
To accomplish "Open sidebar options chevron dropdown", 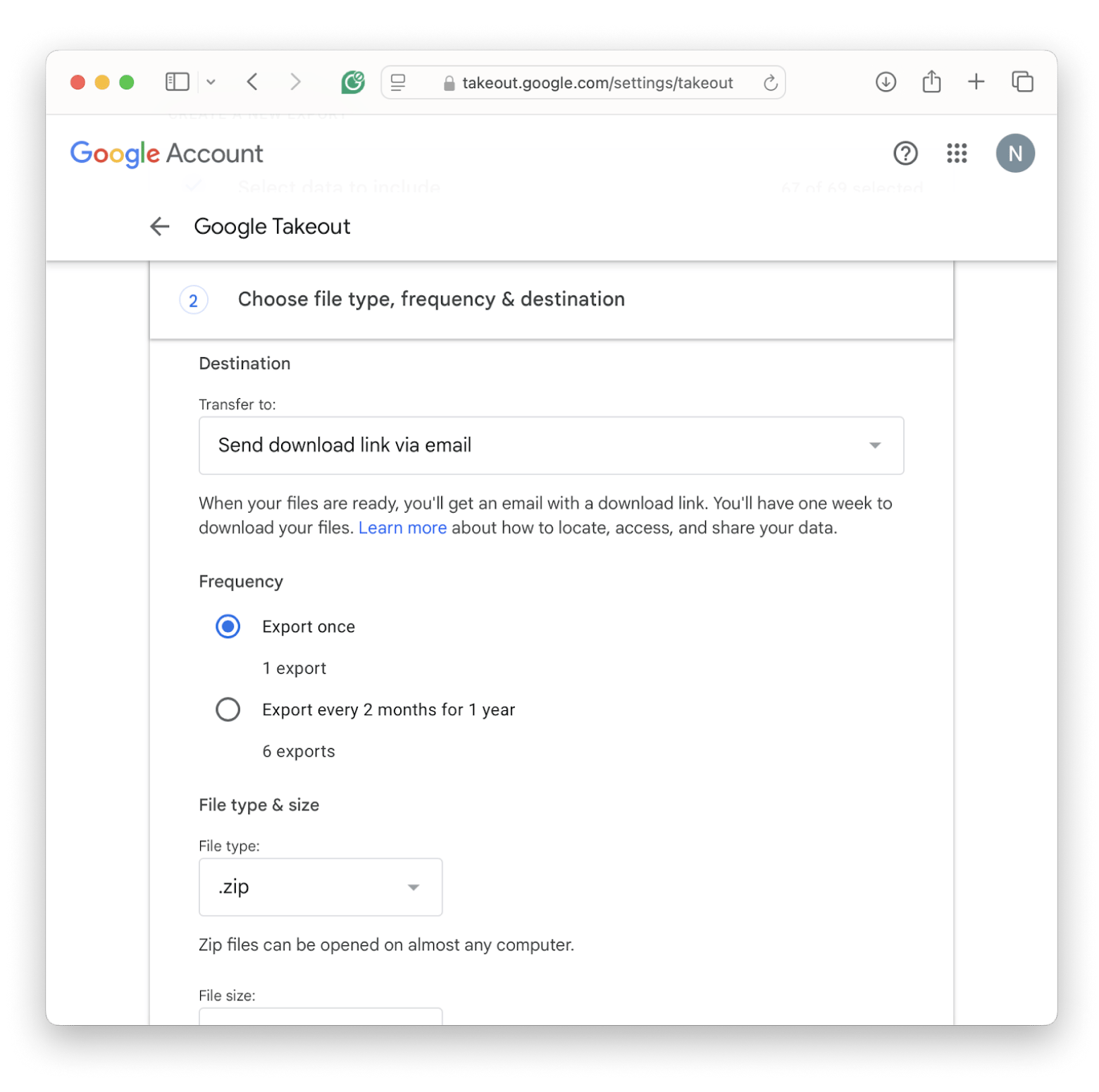I will [211, 82].
